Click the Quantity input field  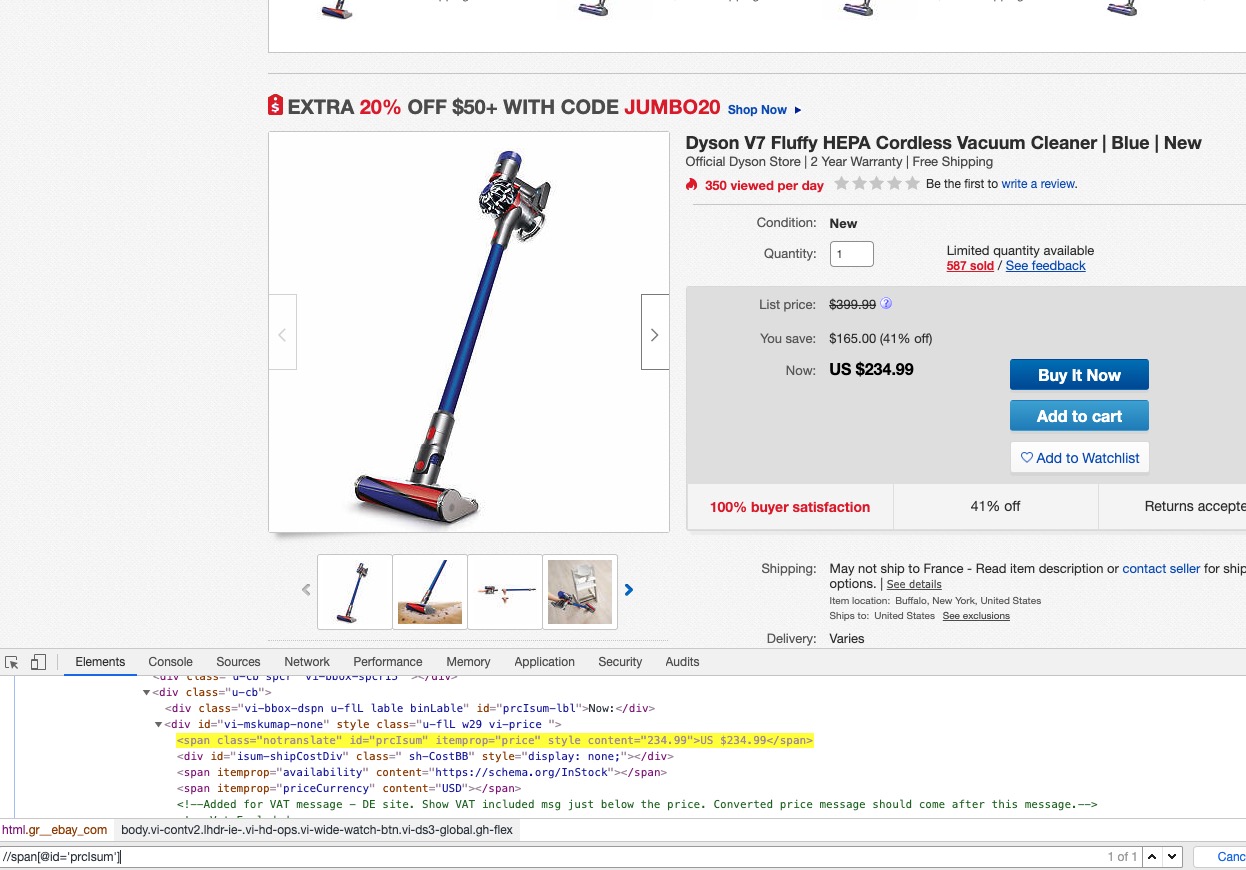[852, 254]
